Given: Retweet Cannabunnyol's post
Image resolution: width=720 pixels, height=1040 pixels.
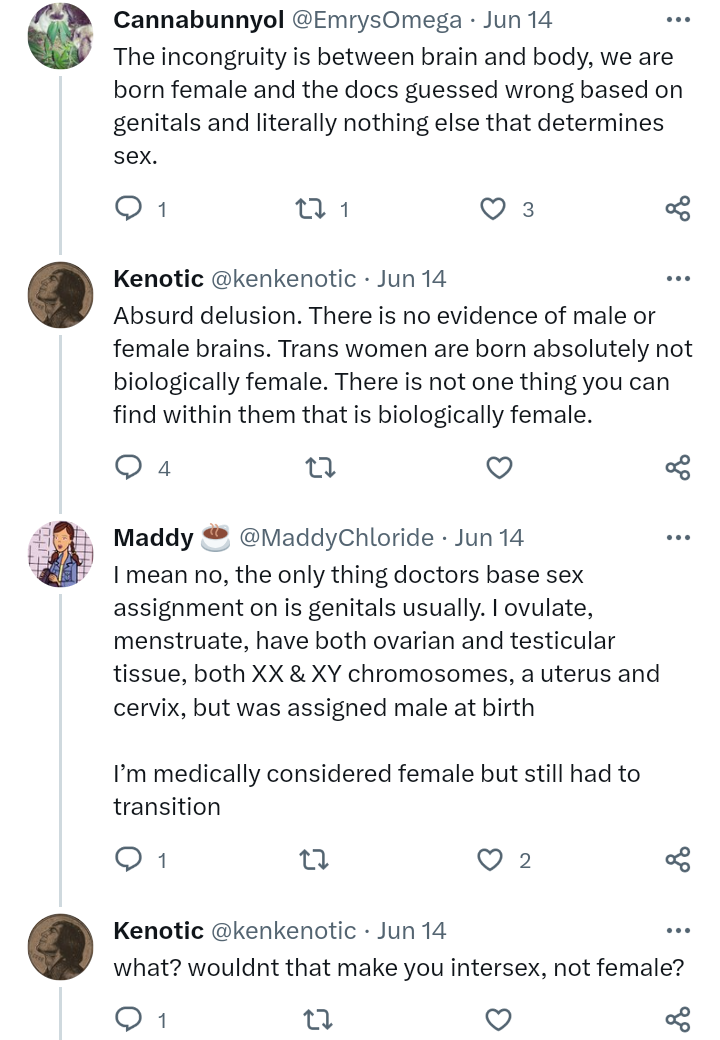Looking at the screenshot, I should (309, 208).
